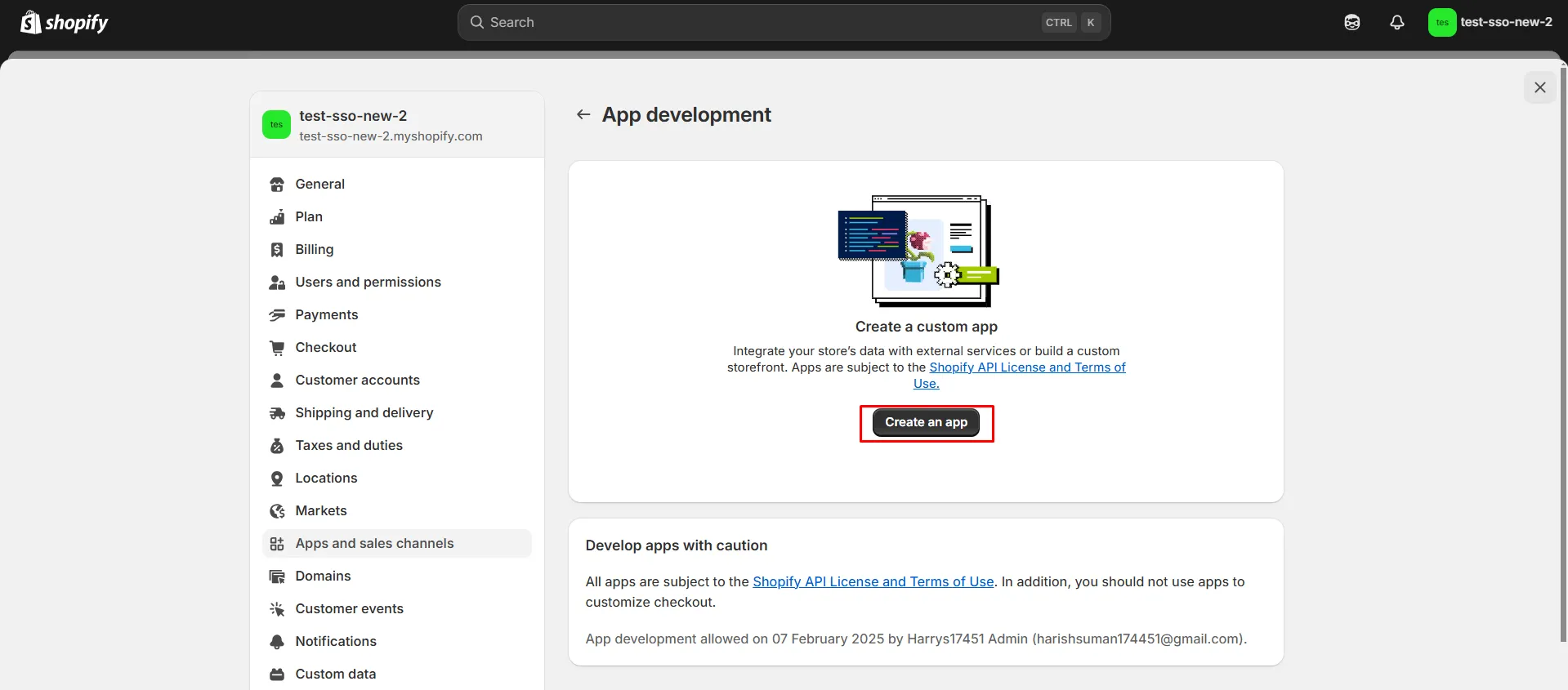The width and height of the screenshot is (1568, 690).
Task: Click the Plan chart icon
Action: (277, 217)
